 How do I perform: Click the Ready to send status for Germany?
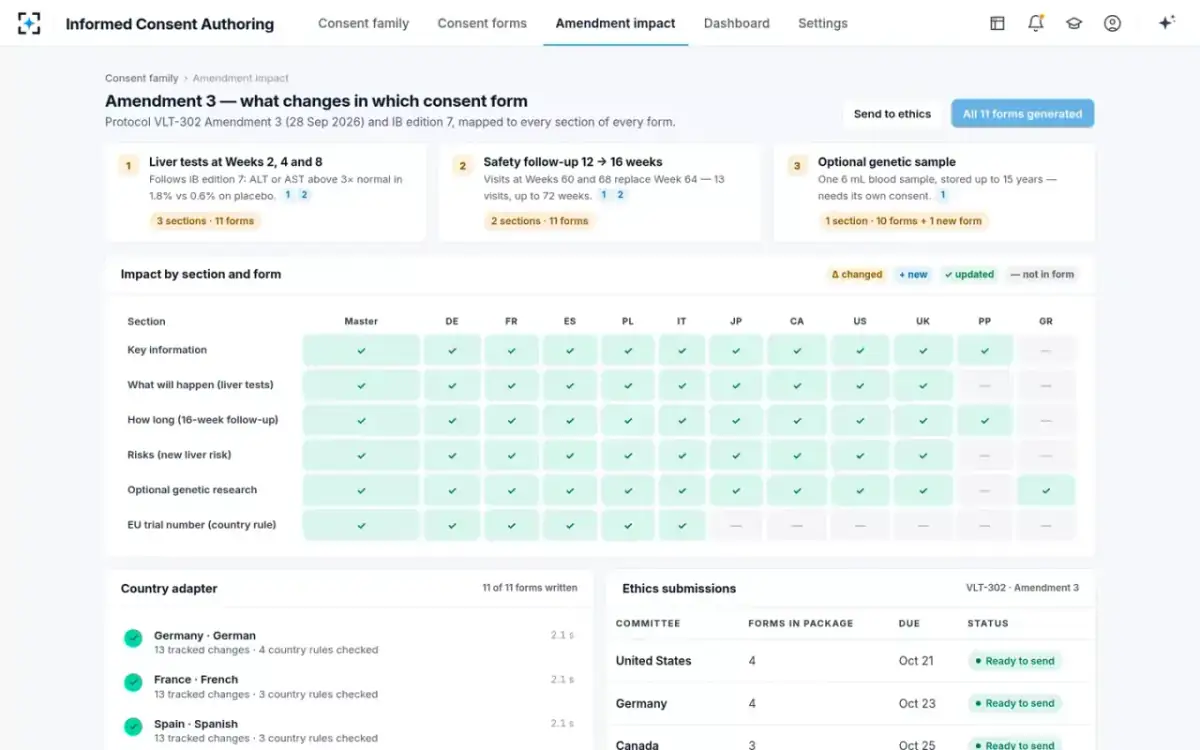[1014, 704]
